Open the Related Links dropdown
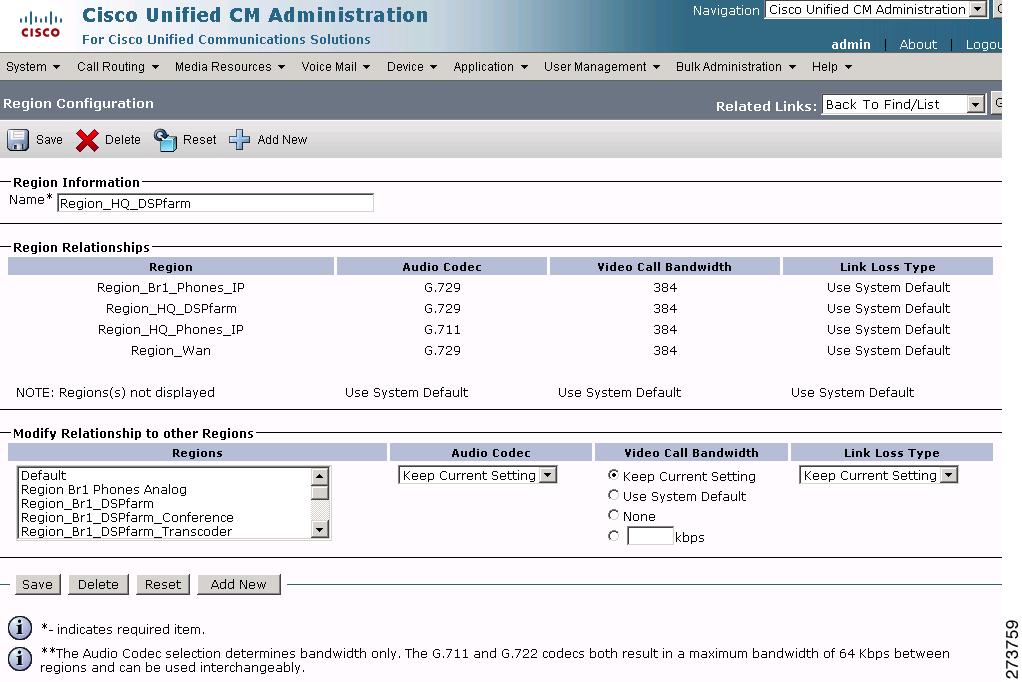The height and width of the screenshot is (682, 1022). [903, 104]
